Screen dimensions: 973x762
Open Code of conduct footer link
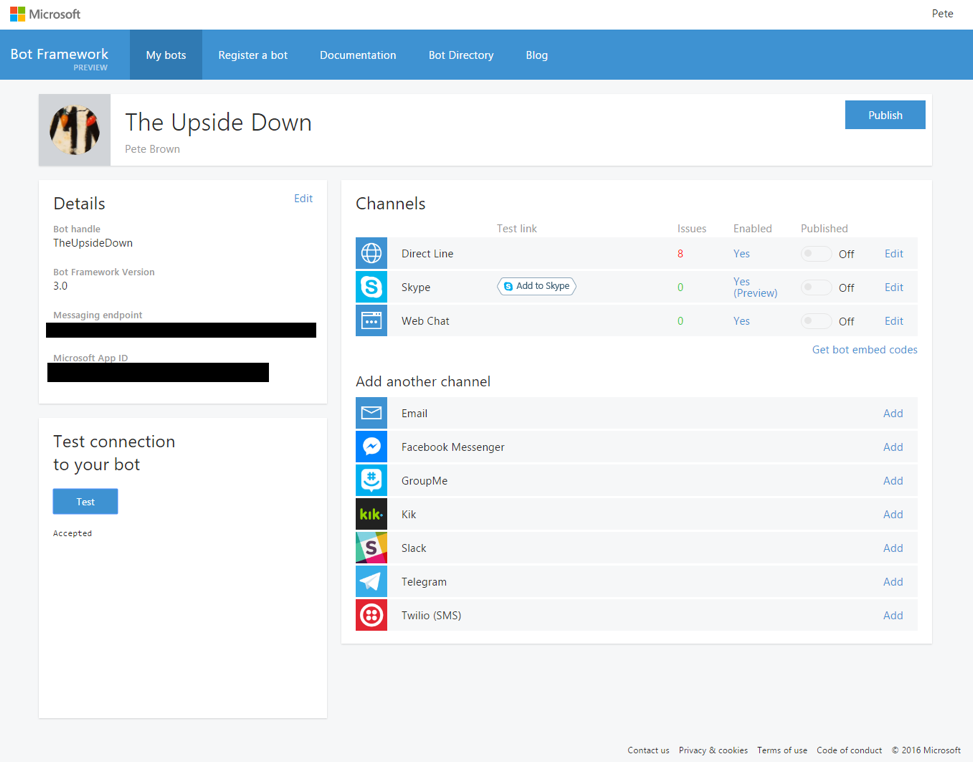[x=849, y=750]
